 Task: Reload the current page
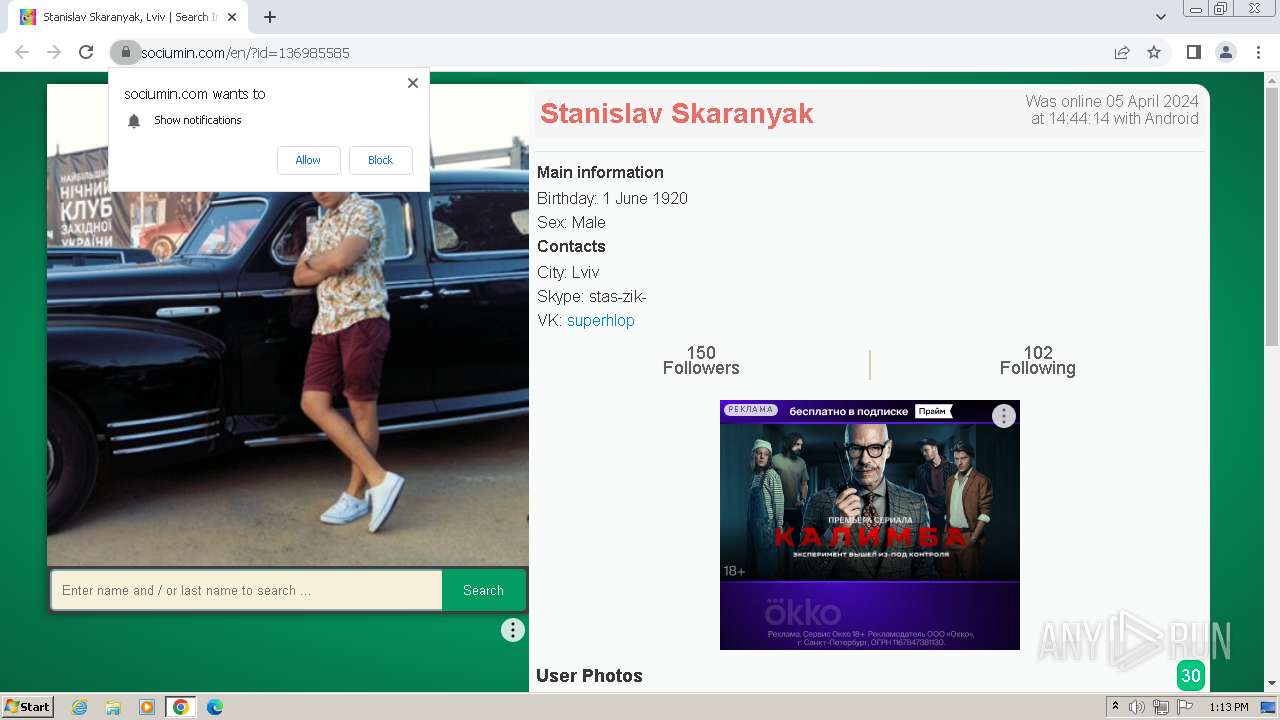click(x=86, y=53)
